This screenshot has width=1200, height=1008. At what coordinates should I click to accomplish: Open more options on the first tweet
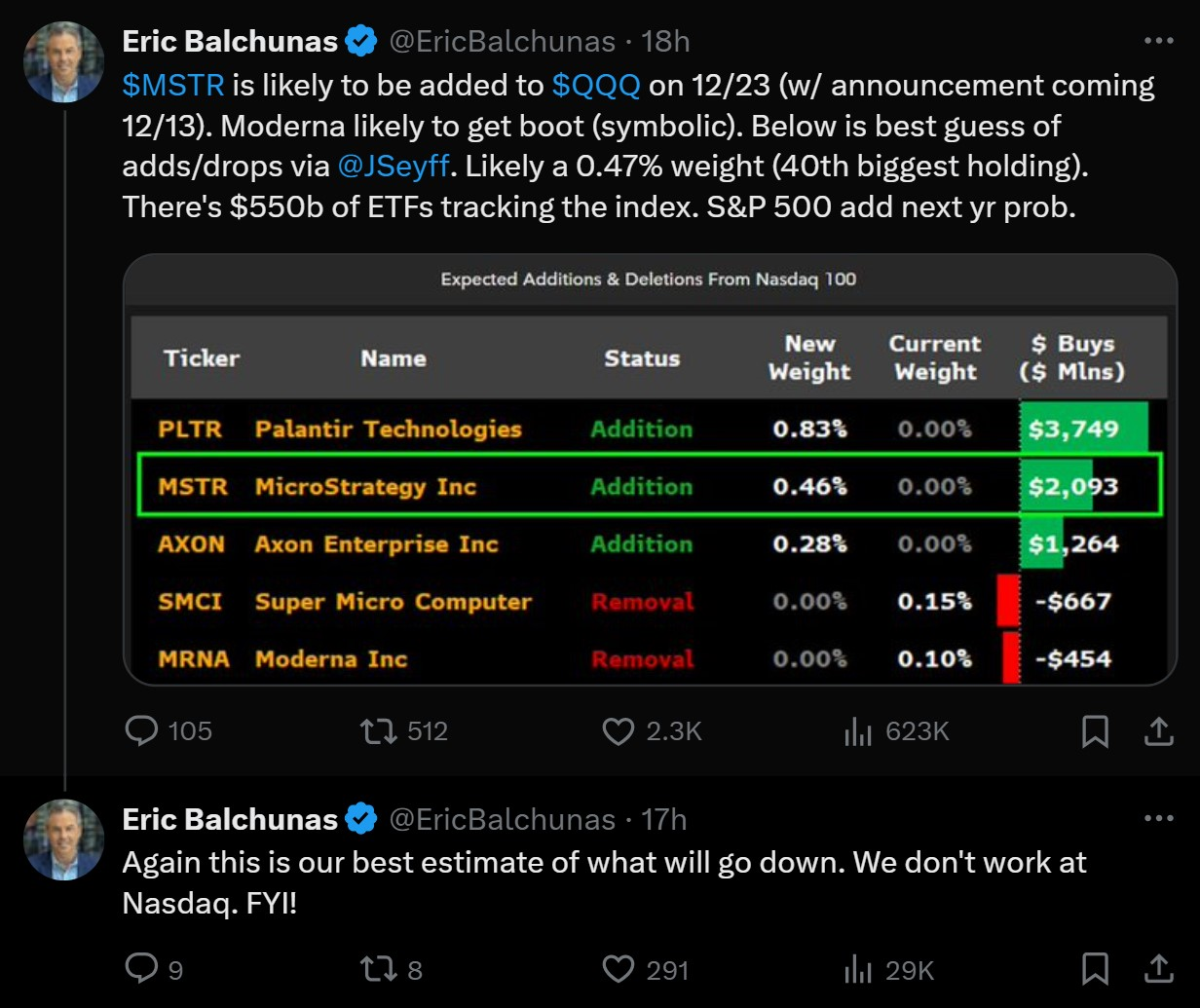(1158, 41)
